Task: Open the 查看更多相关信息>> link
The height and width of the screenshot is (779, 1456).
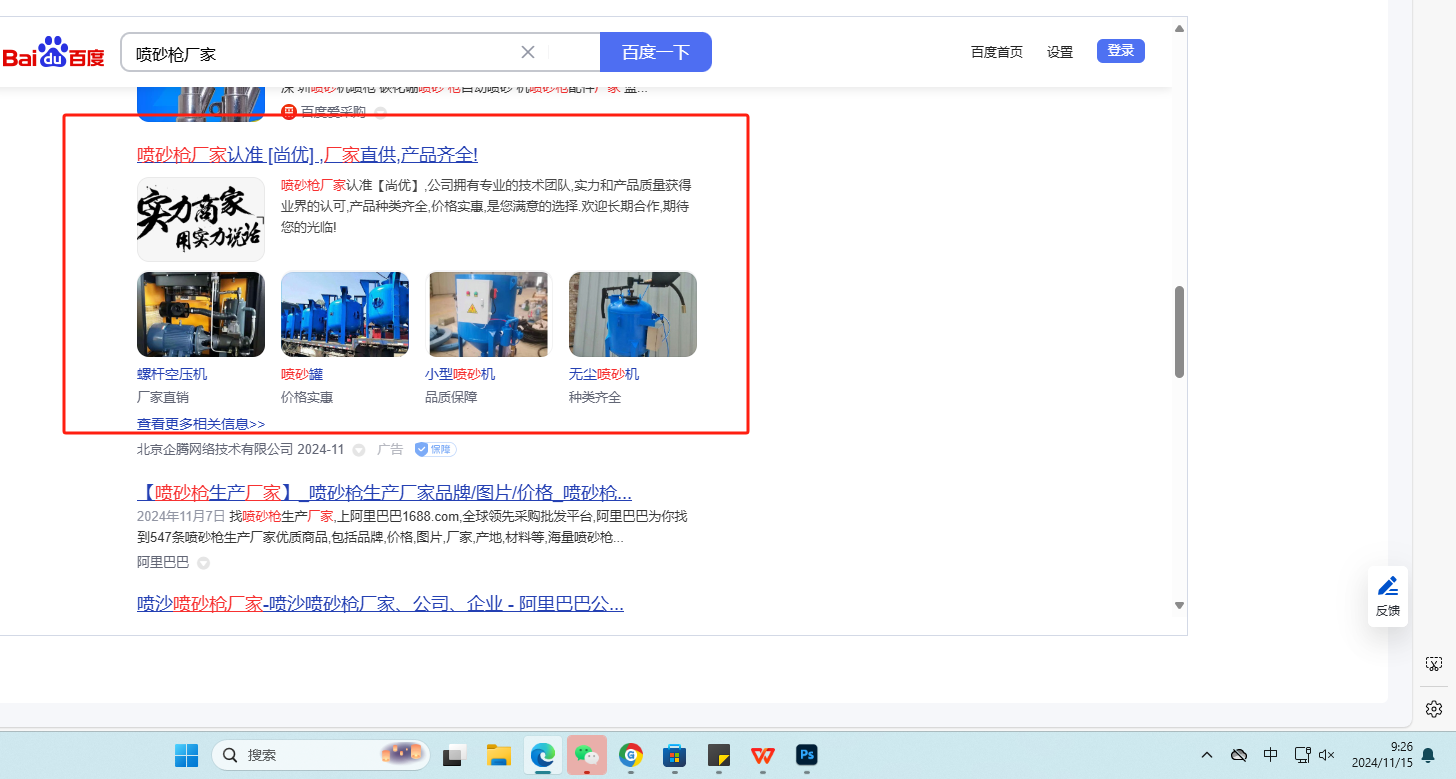Action: [201, 424]
